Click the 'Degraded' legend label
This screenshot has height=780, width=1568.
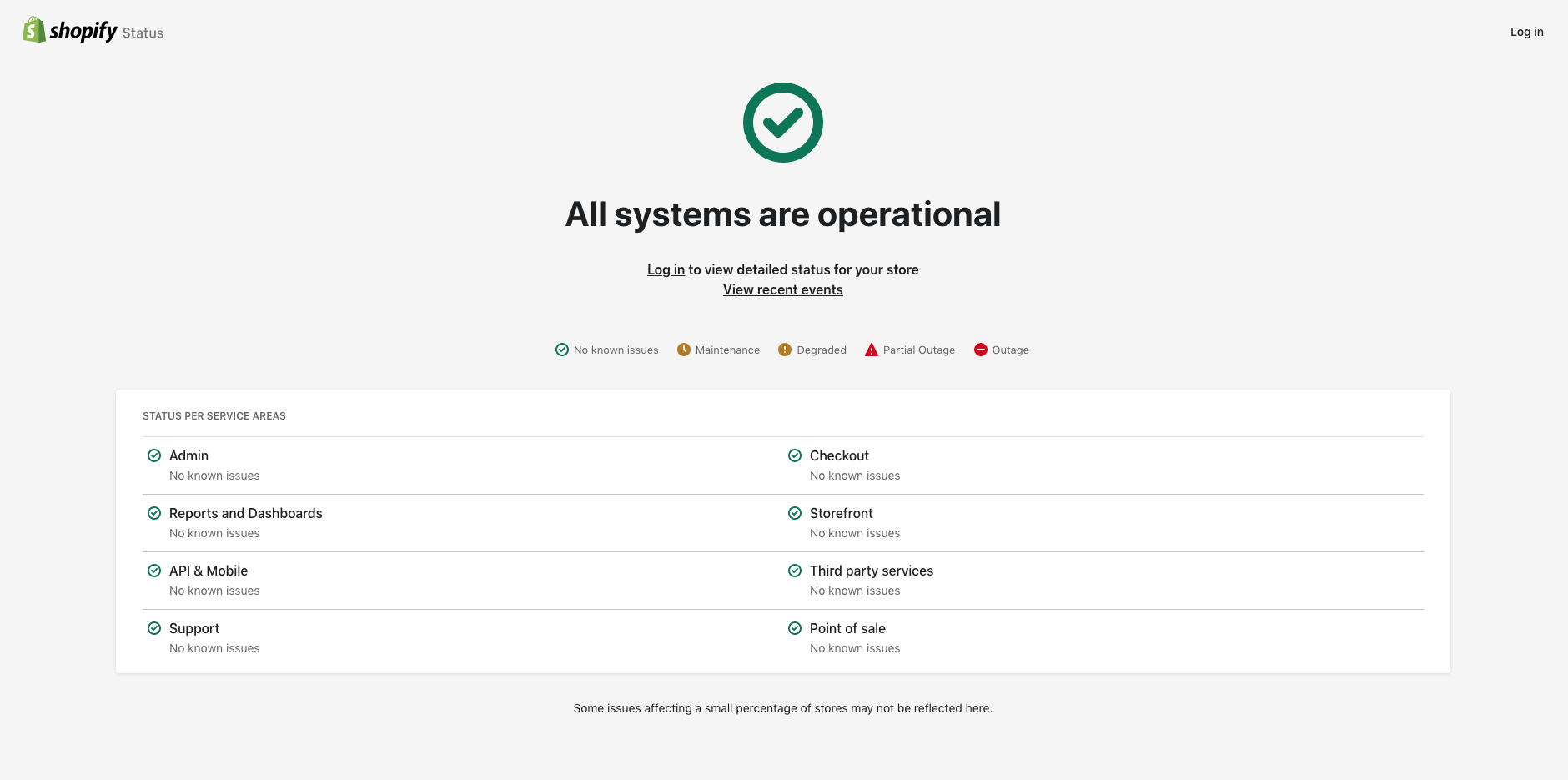pyautogui.click(x=822, y=350)
